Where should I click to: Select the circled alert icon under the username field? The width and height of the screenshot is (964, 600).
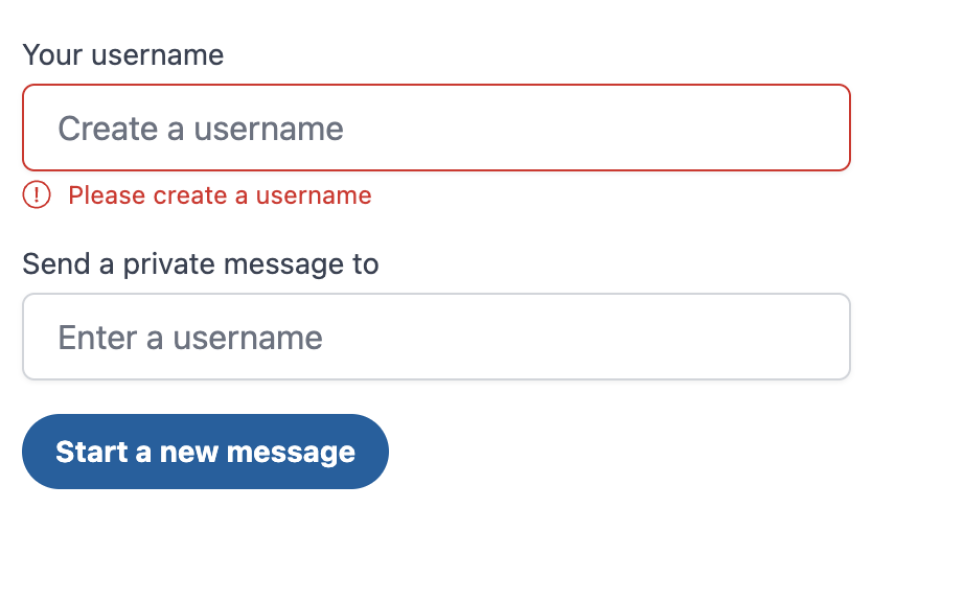[36, 195]
